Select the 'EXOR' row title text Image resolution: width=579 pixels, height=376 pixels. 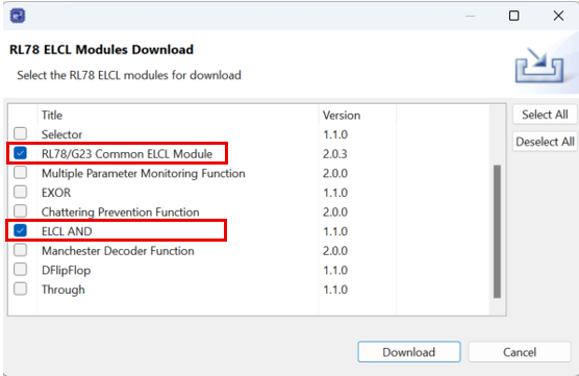pos(56,192)
